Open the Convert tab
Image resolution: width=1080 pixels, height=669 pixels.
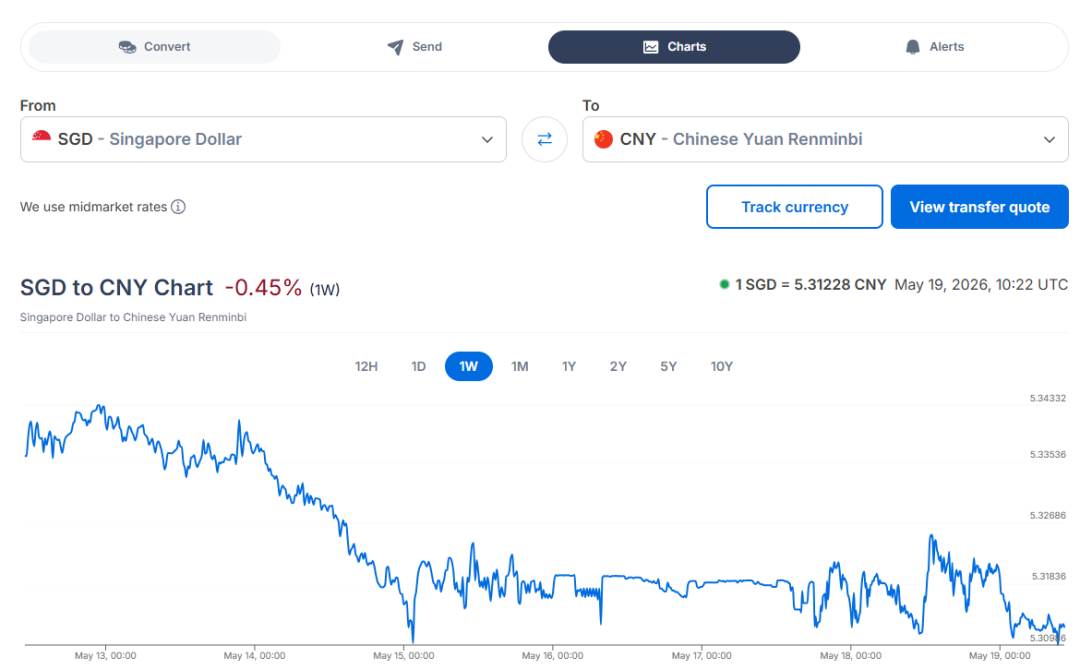tap(154, 47)
